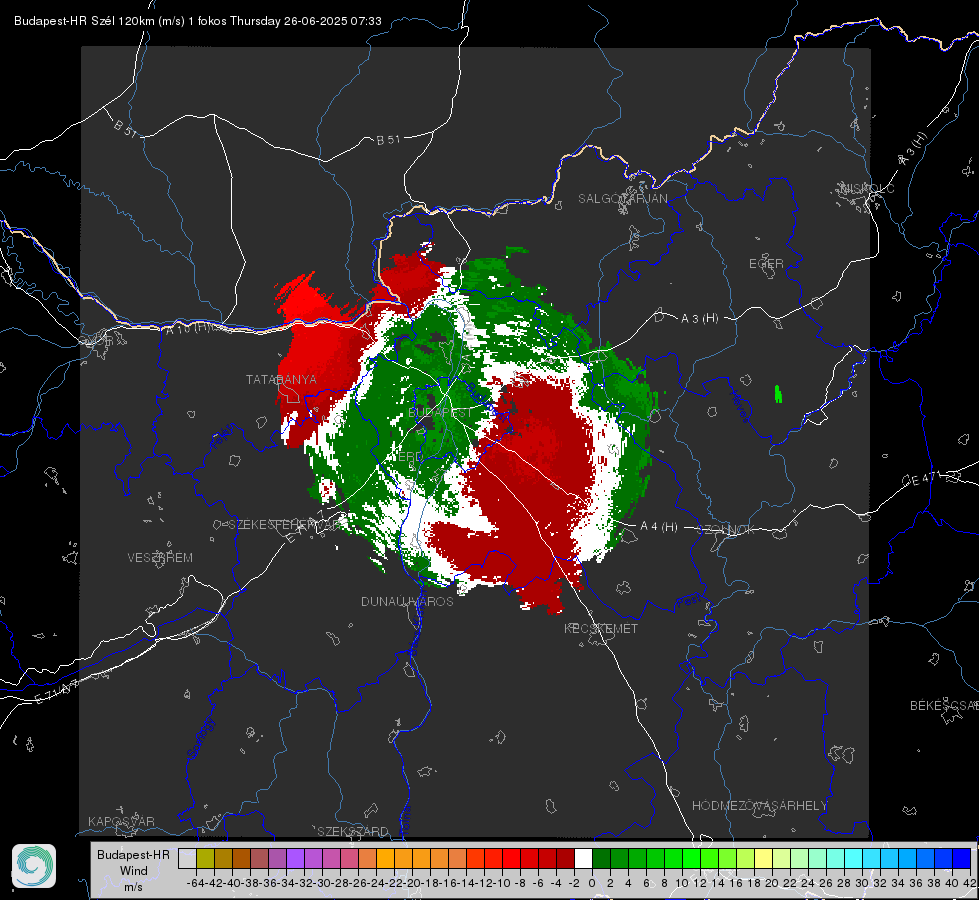Select the olive swatch between -64 and -42

pos(205,859)
